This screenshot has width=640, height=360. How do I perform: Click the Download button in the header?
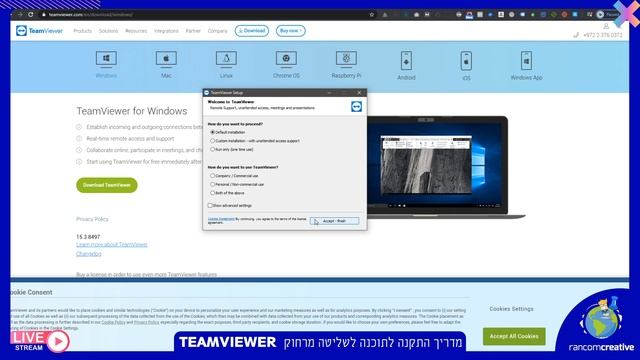251,31
